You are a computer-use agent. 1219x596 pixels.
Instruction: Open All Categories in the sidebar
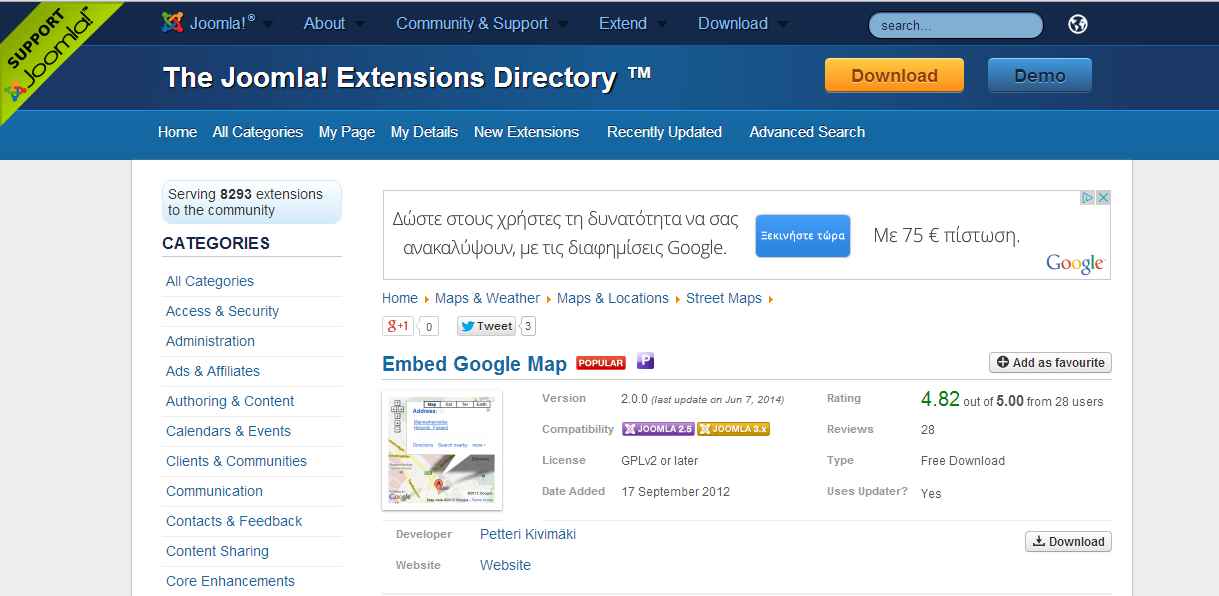click(x=210, y=281)
